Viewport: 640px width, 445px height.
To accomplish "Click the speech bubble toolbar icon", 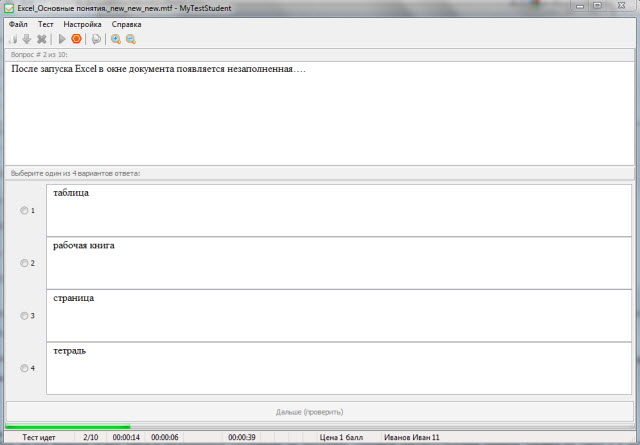I will 96,39.
